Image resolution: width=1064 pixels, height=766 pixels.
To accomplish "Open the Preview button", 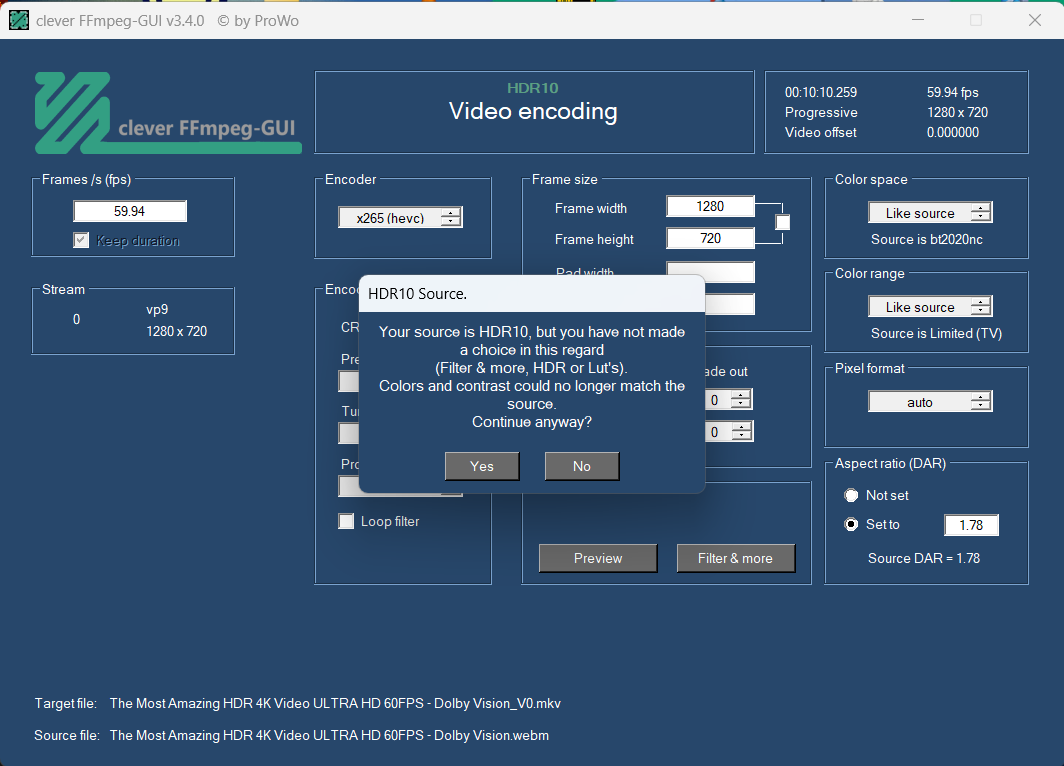I will click(598, 558).
